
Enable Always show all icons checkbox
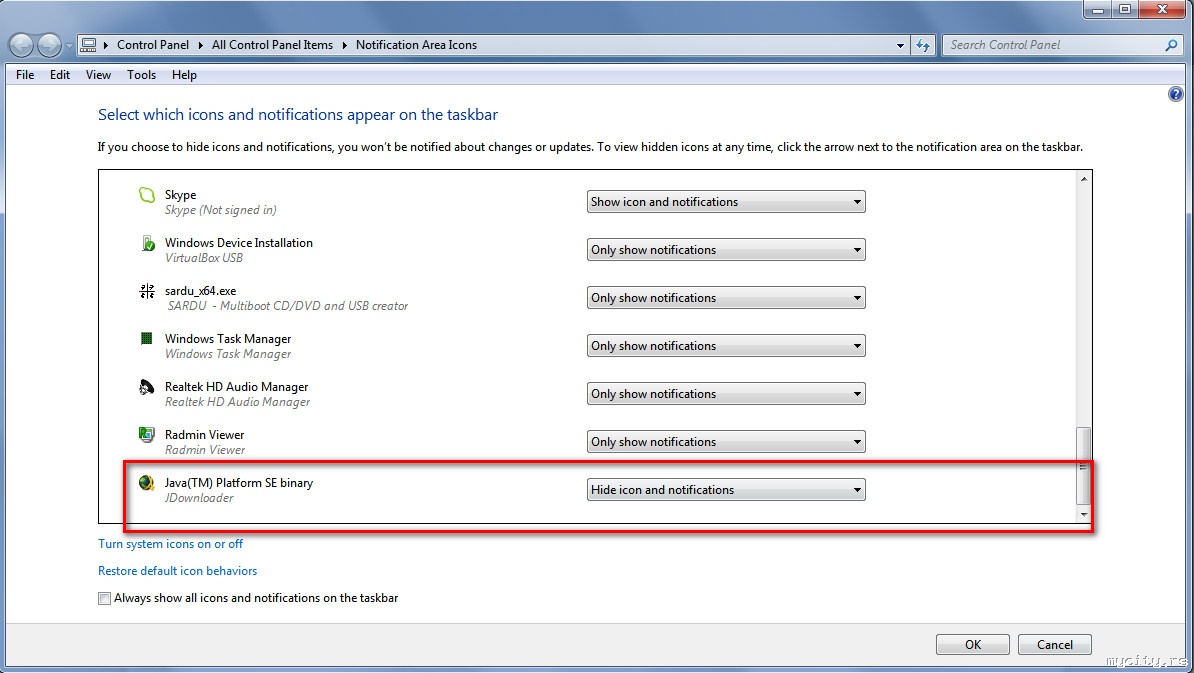[x=104, y=598]
